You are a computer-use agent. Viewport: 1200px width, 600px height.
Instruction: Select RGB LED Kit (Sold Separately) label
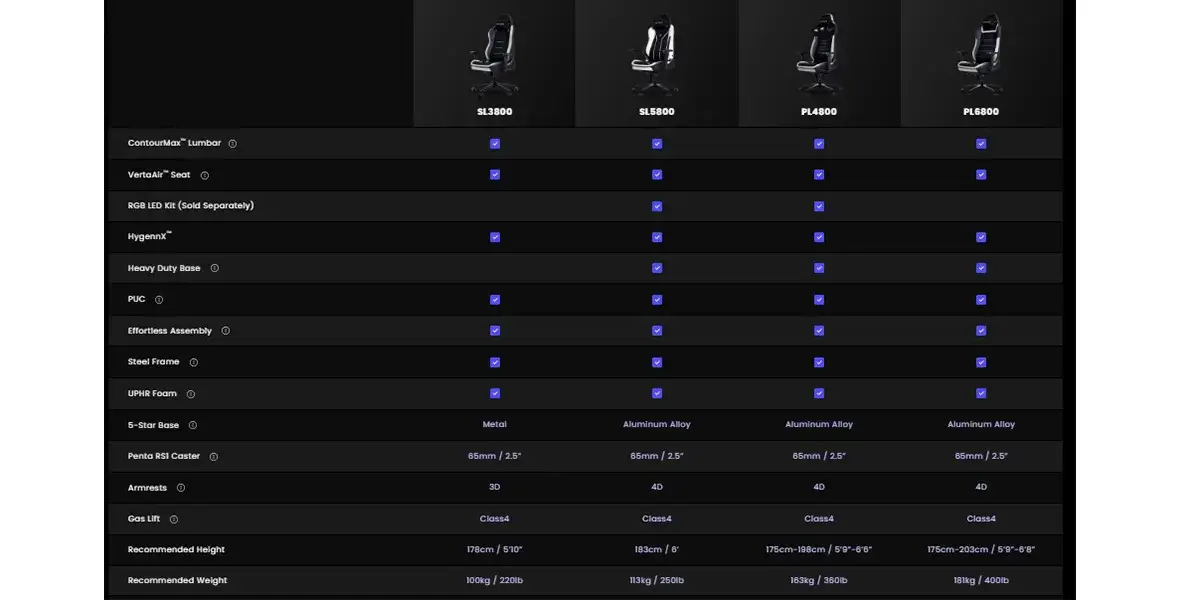point(191,206)
